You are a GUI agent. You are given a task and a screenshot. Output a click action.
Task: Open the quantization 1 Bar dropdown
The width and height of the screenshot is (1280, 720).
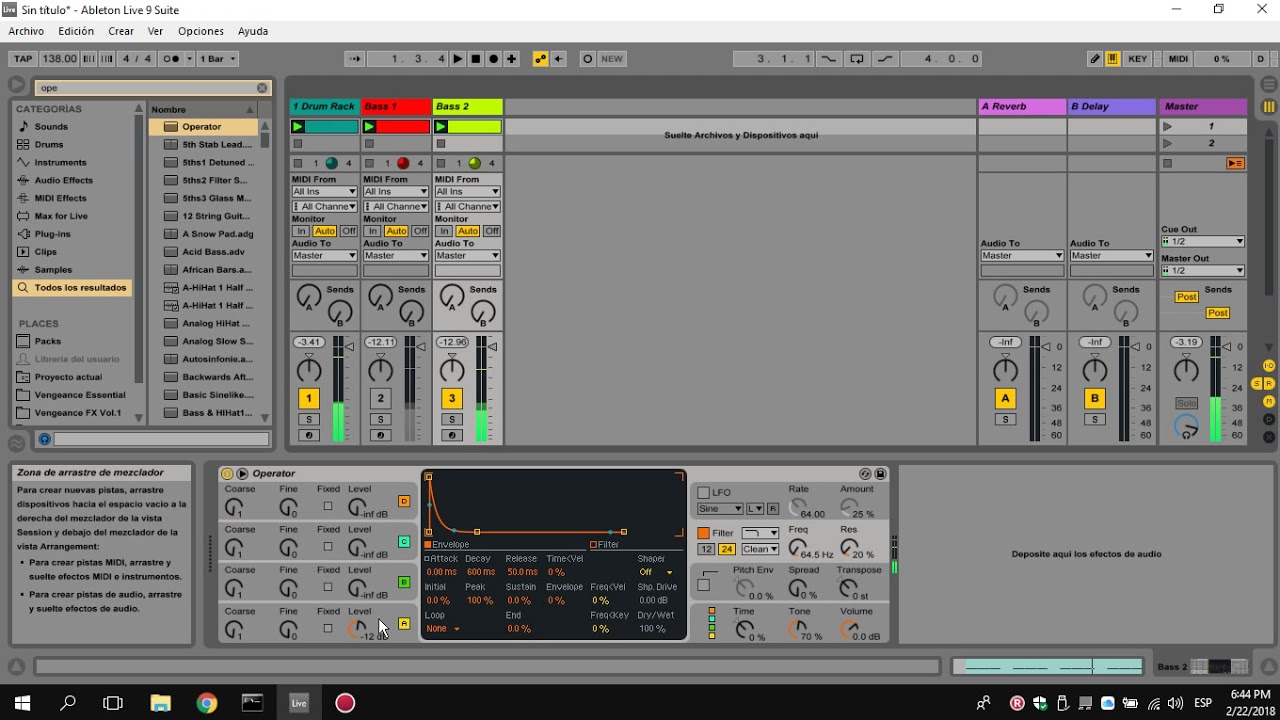pyautogui.click(x=218, y=59)
